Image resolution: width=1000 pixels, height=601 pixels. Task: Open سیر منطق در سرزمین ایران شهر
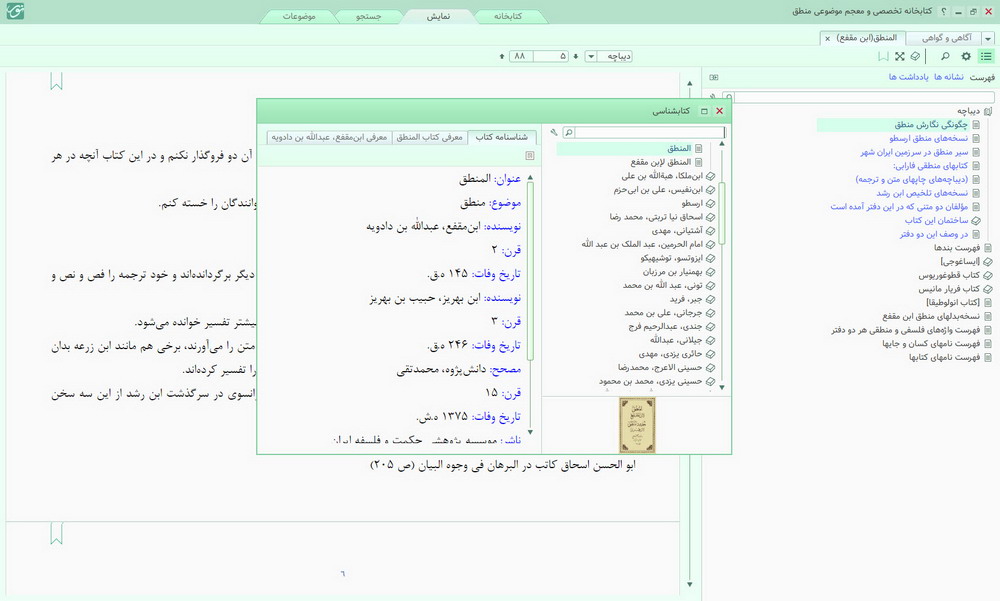914,152
